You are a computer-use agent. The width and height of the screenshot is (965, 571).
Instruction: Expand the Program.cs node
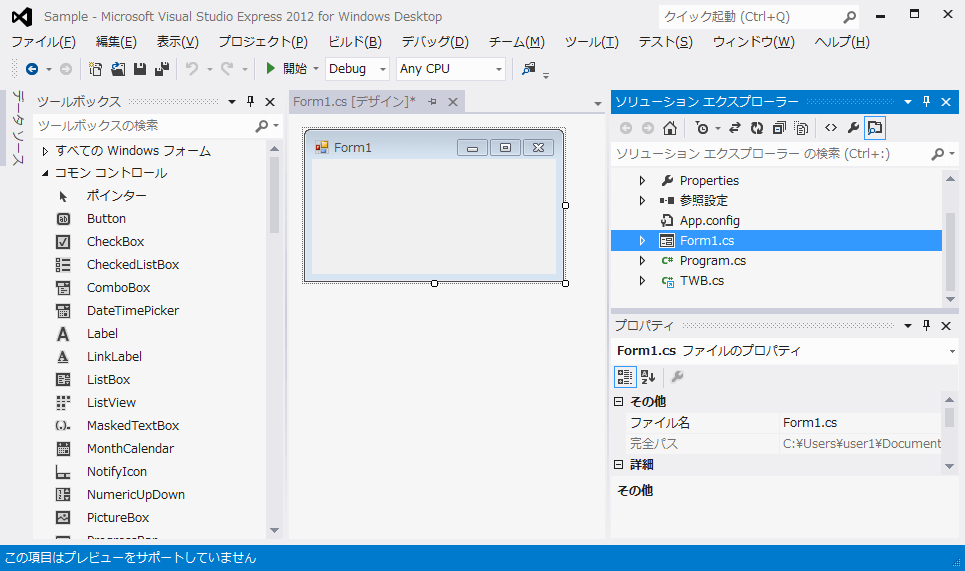[642, 261]
